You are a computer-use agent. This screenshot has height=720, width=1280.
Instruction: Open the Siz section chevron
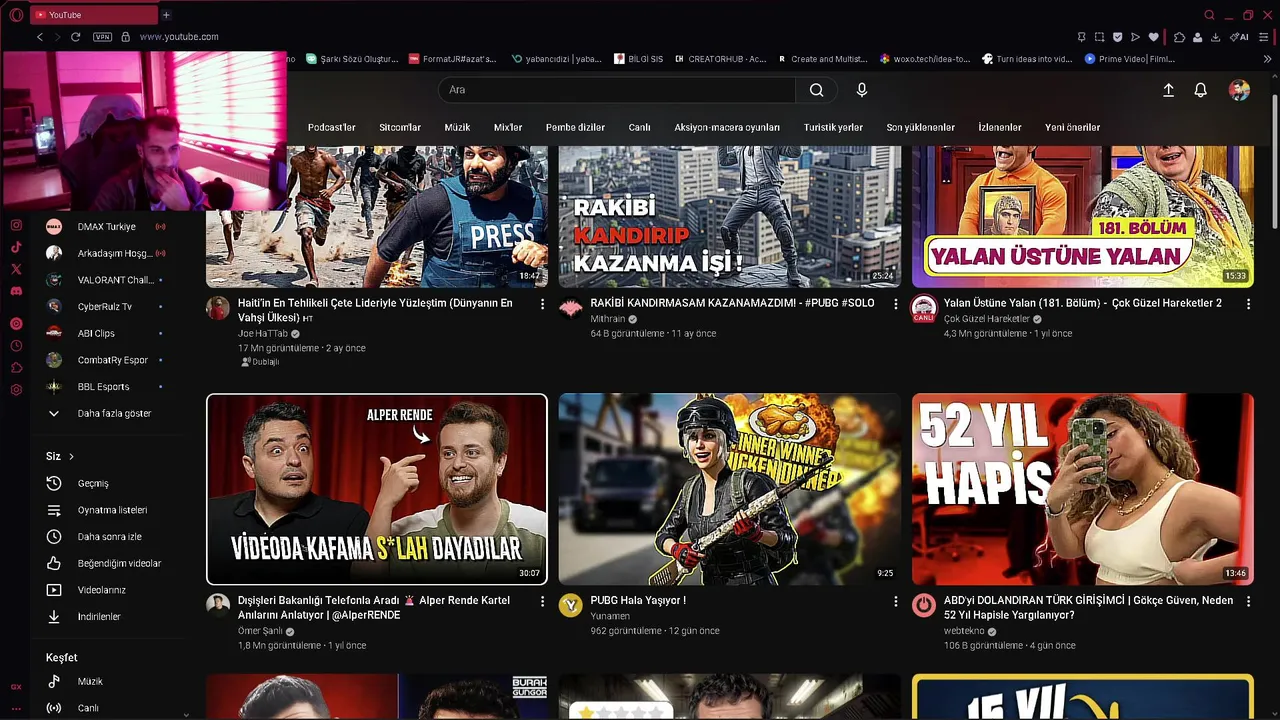tap(71, 456)
